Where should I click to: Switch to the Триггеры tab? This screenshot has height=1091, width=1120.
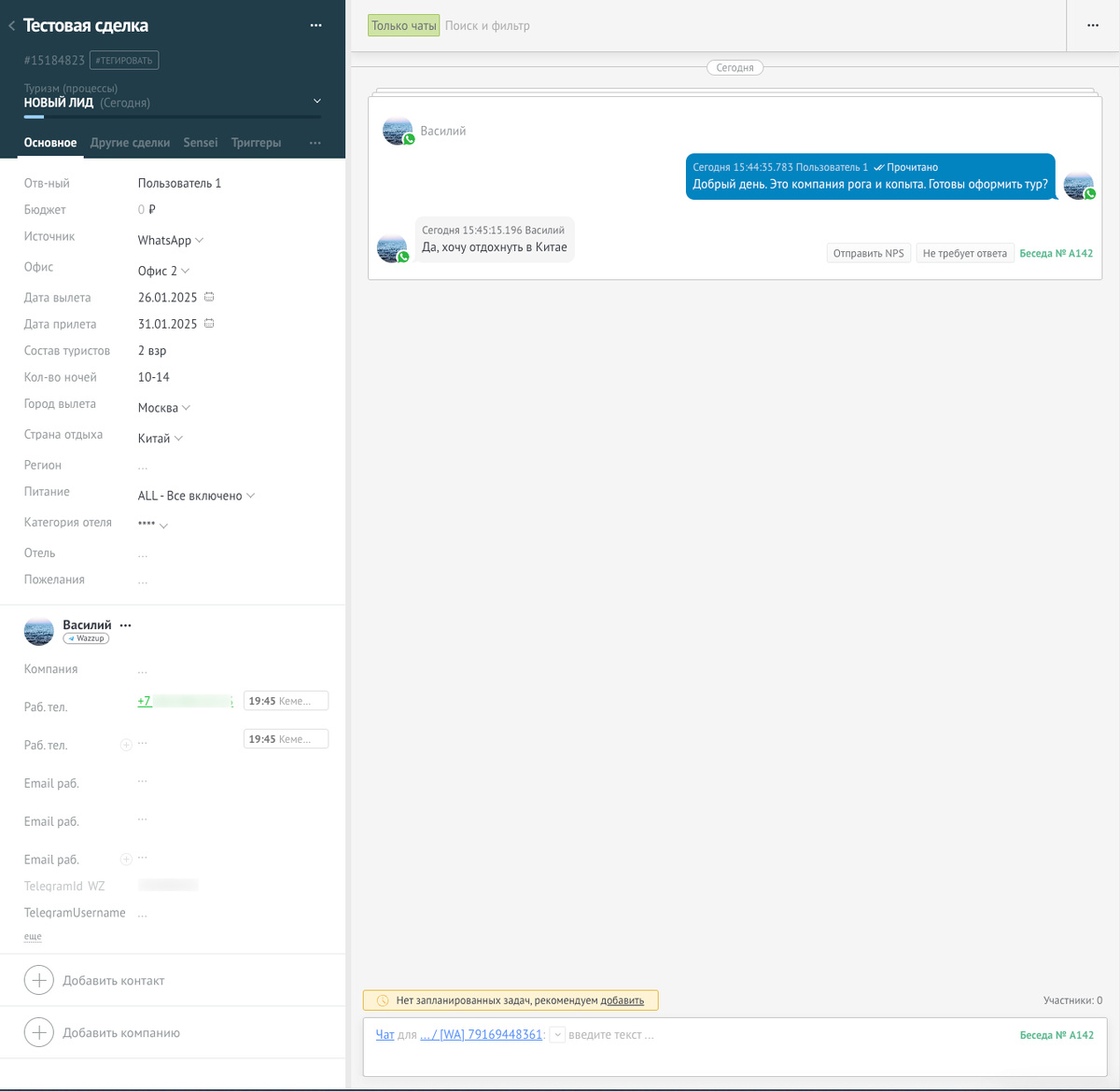click(x=256, y=143)
